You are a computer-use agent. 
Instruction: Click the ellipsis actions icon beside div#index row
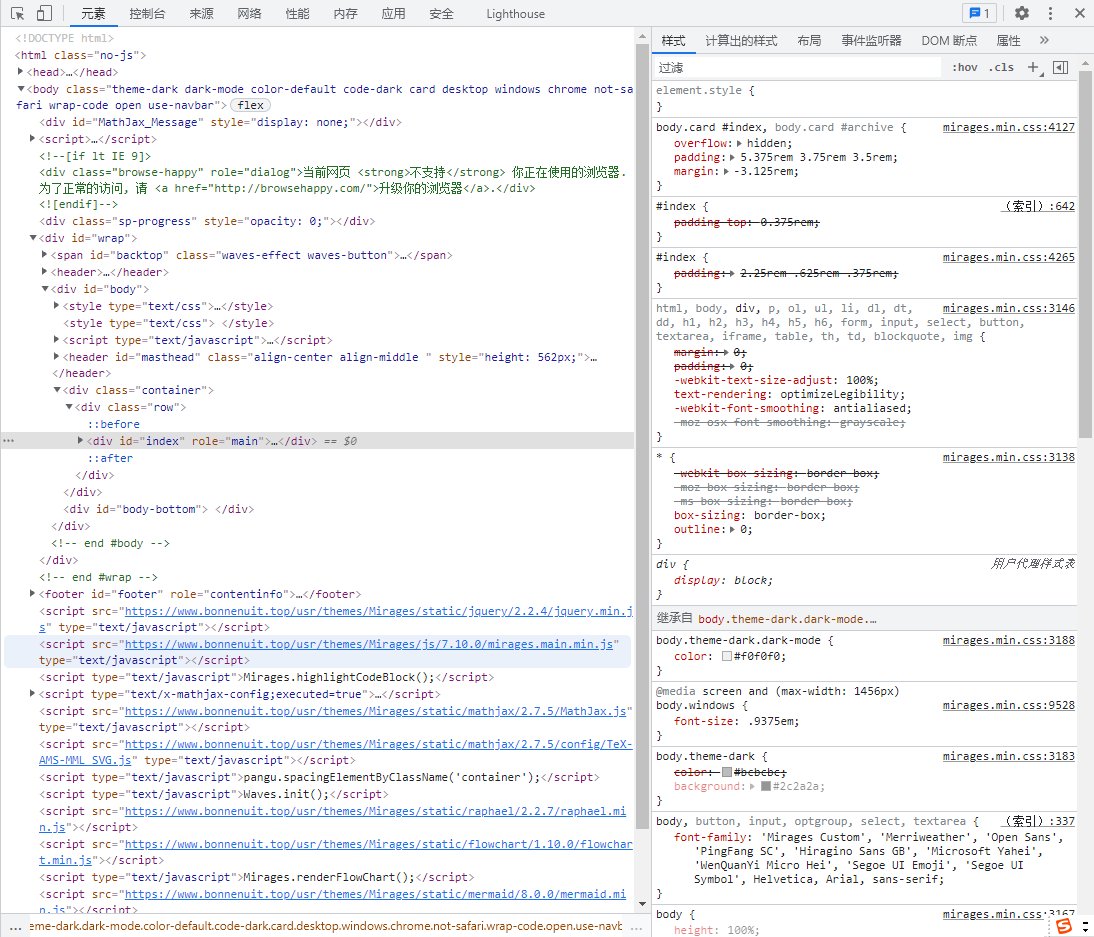click(8, 441)
